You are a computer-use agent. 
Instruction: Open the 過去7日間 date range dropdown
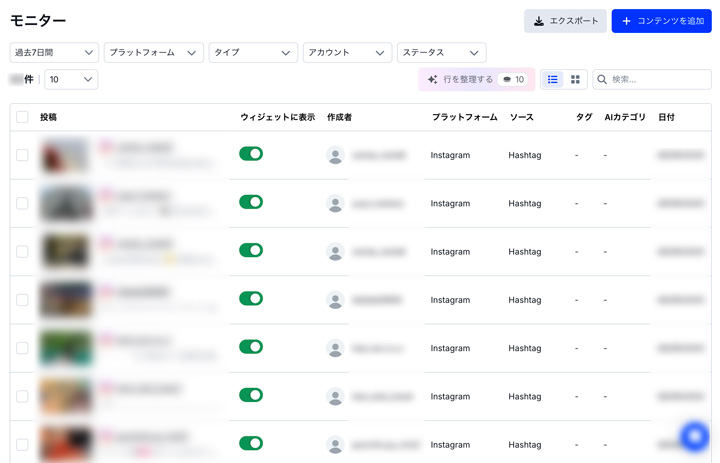coord(54,52)
